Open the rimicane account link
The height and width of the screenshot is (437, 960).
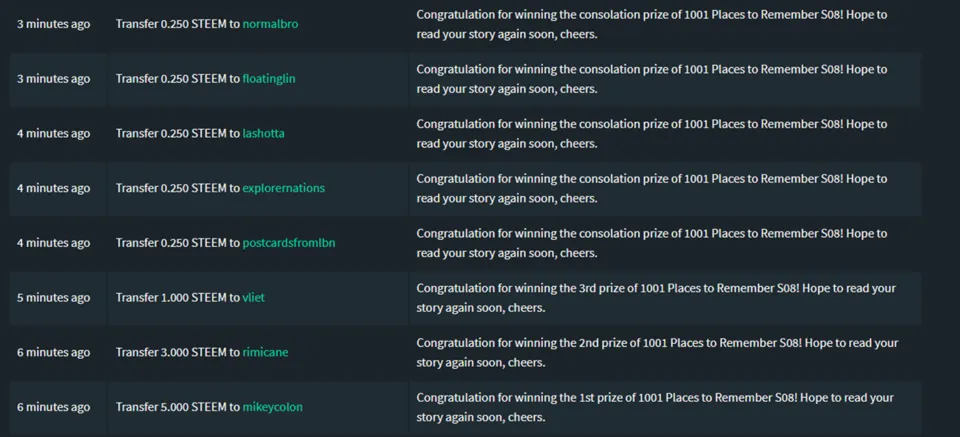(x=265, y=352)
